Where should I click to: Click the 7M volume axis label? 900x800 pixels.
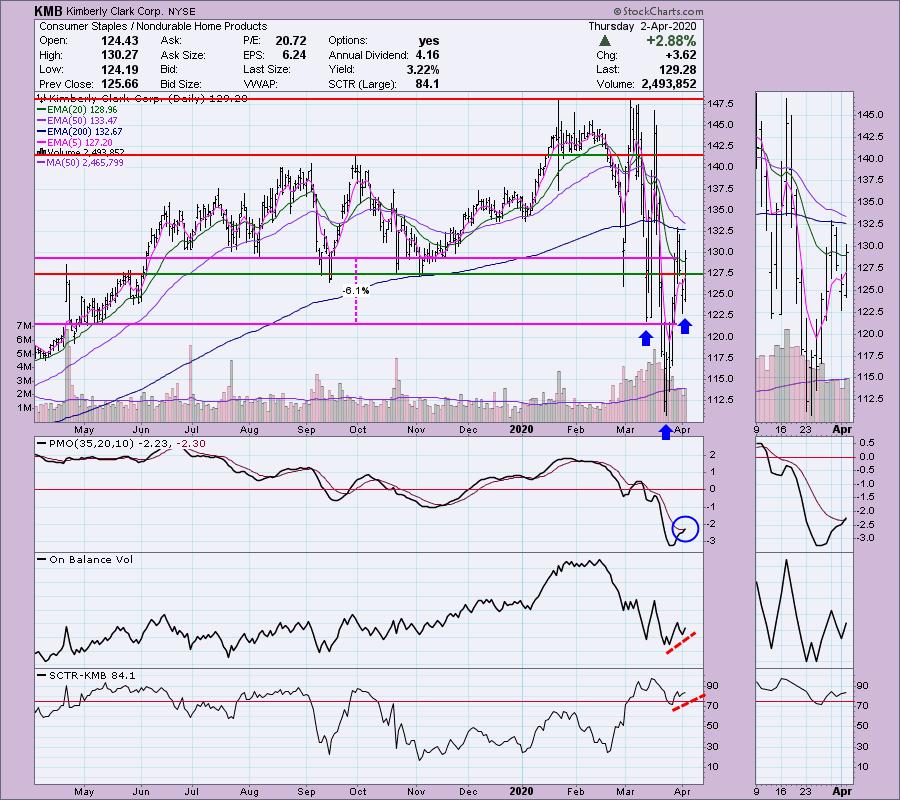(24, 325)
